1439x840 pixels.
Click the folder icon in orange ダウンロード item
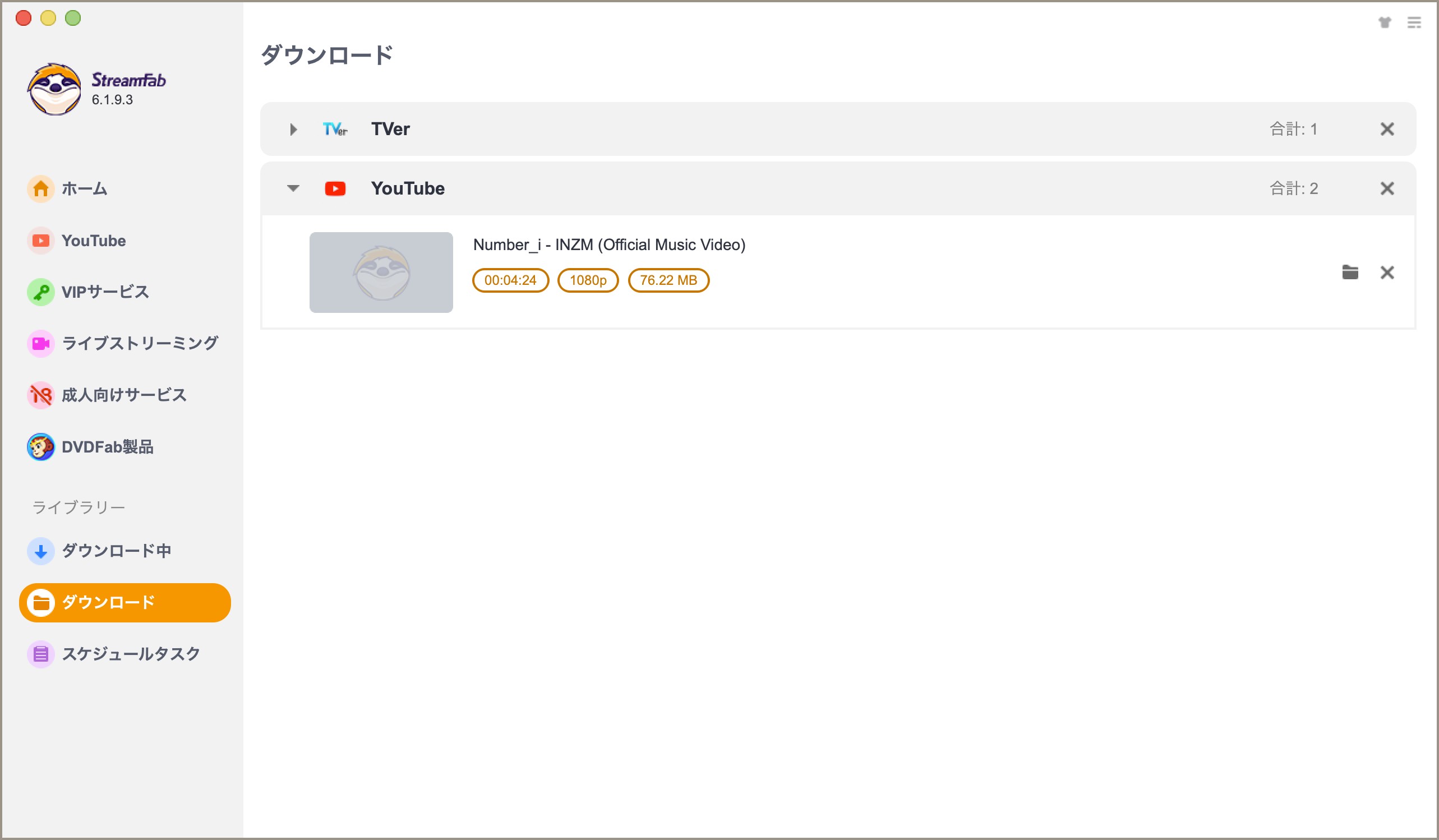coord(40,602)
